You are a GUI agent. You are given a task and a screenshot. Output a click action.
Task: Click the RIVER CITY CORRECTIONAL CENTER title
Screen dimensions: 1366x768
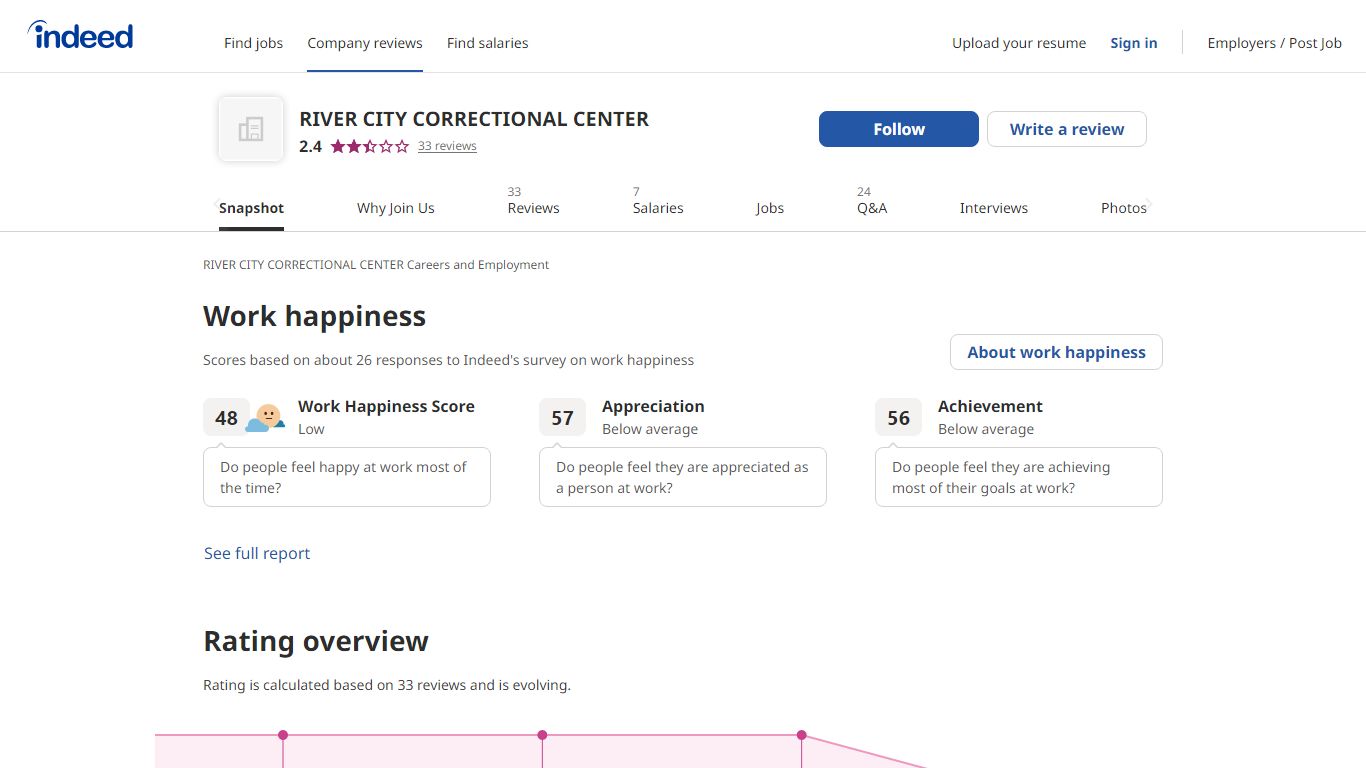[x=474, y=119]
